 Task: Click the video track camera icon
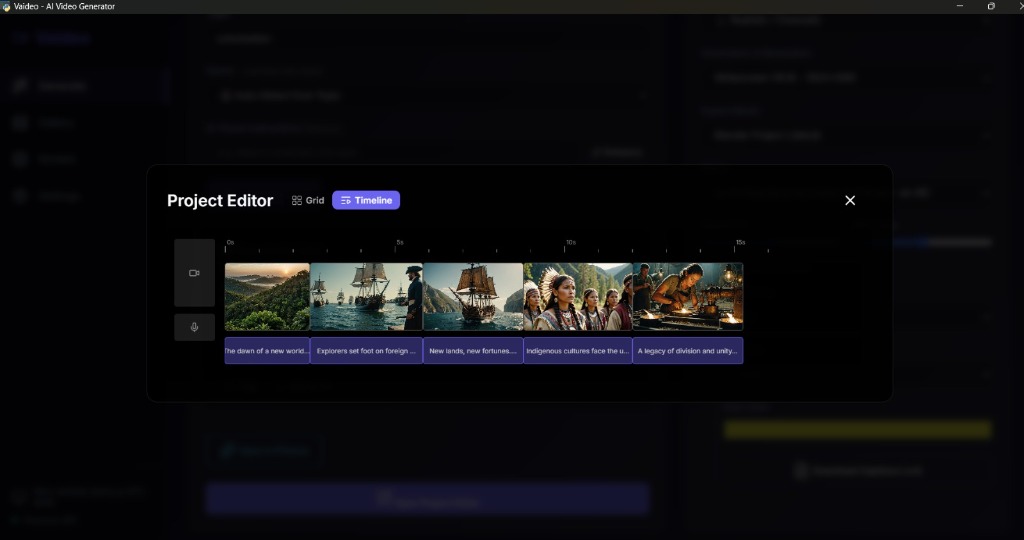(x=194, y=273)
